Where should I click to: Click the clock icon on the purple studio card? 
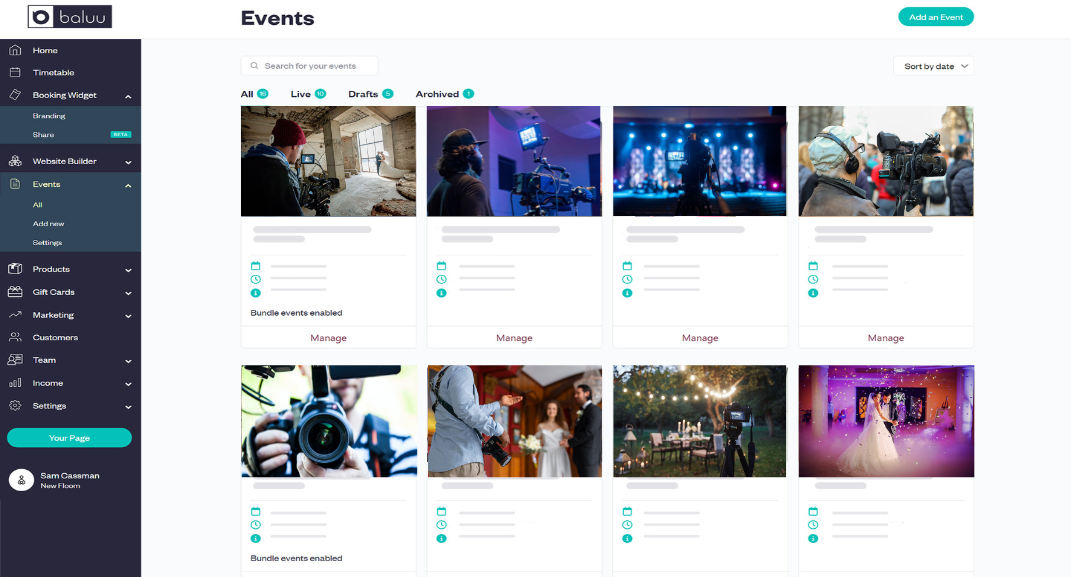tap(441, 279)
